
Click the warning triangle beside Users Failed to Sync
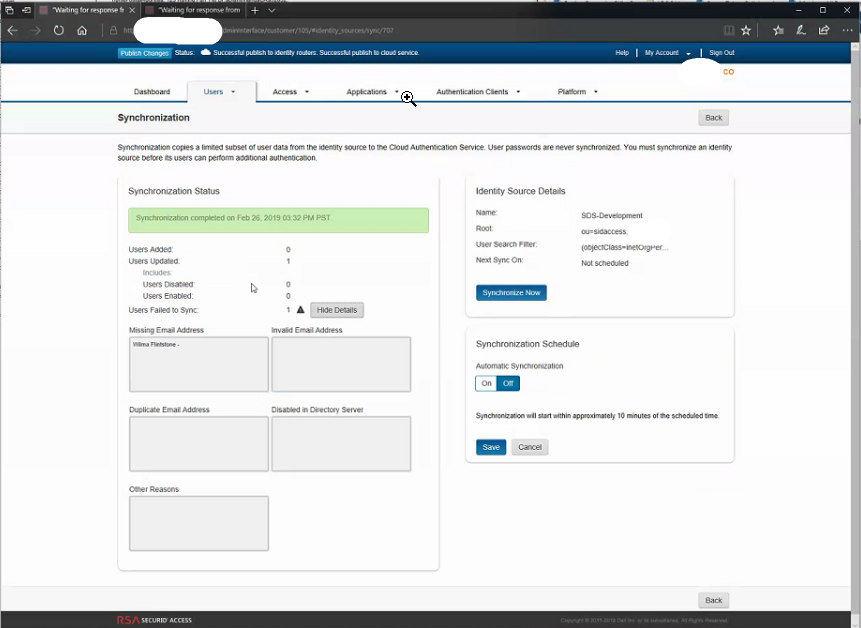pyautogui.click(x=300, y=310)
